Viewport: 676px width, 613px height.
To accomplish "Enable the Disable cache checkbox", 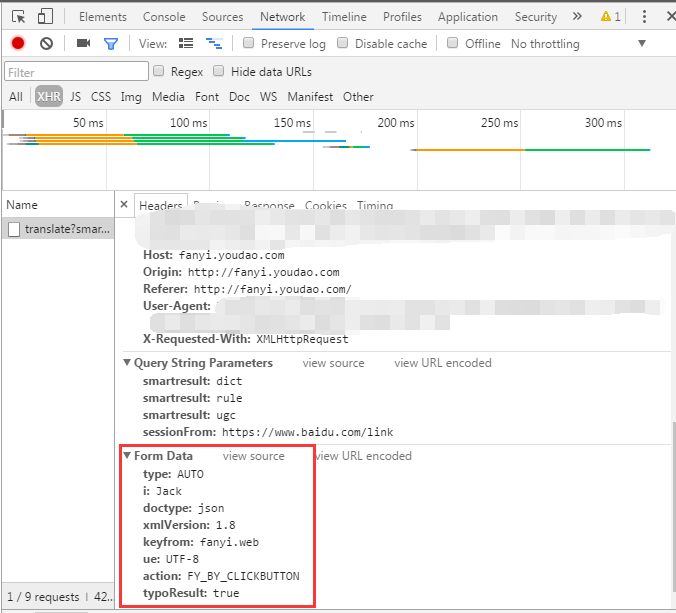I will pos(342,43).
